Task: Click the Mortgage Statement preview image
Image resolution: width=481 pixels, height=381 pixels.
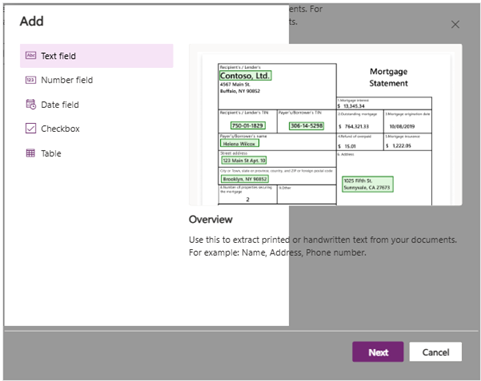Action: point(325,125)
